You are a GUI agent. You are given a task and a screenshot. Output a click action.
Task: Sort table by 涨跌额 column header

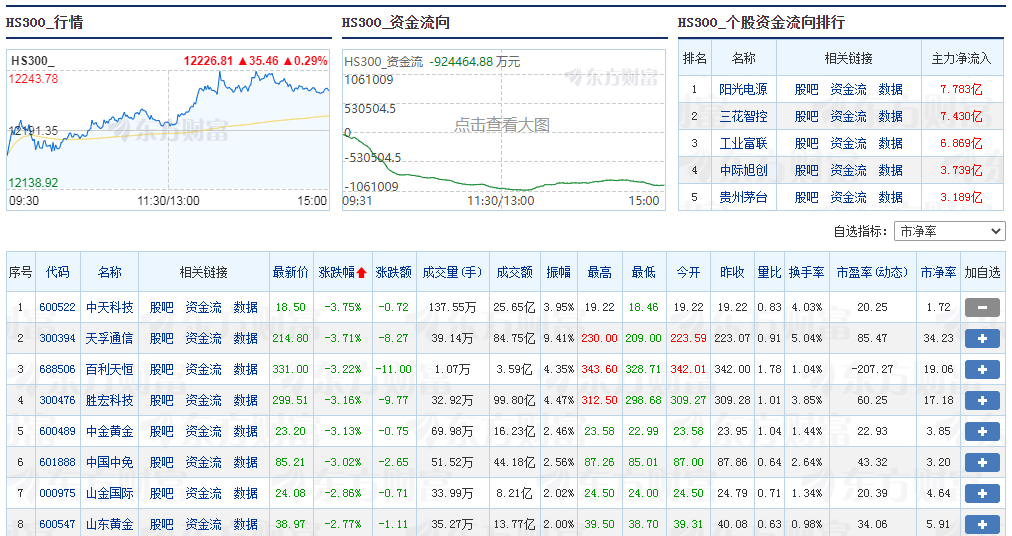coord(393,273)
